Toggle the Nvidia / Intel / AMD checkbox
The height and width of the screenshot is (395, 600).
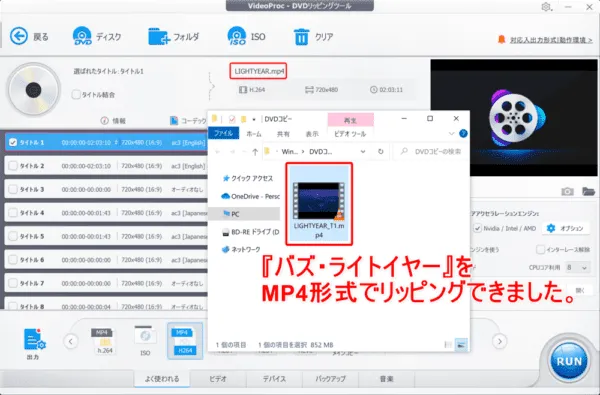(478, 228)
